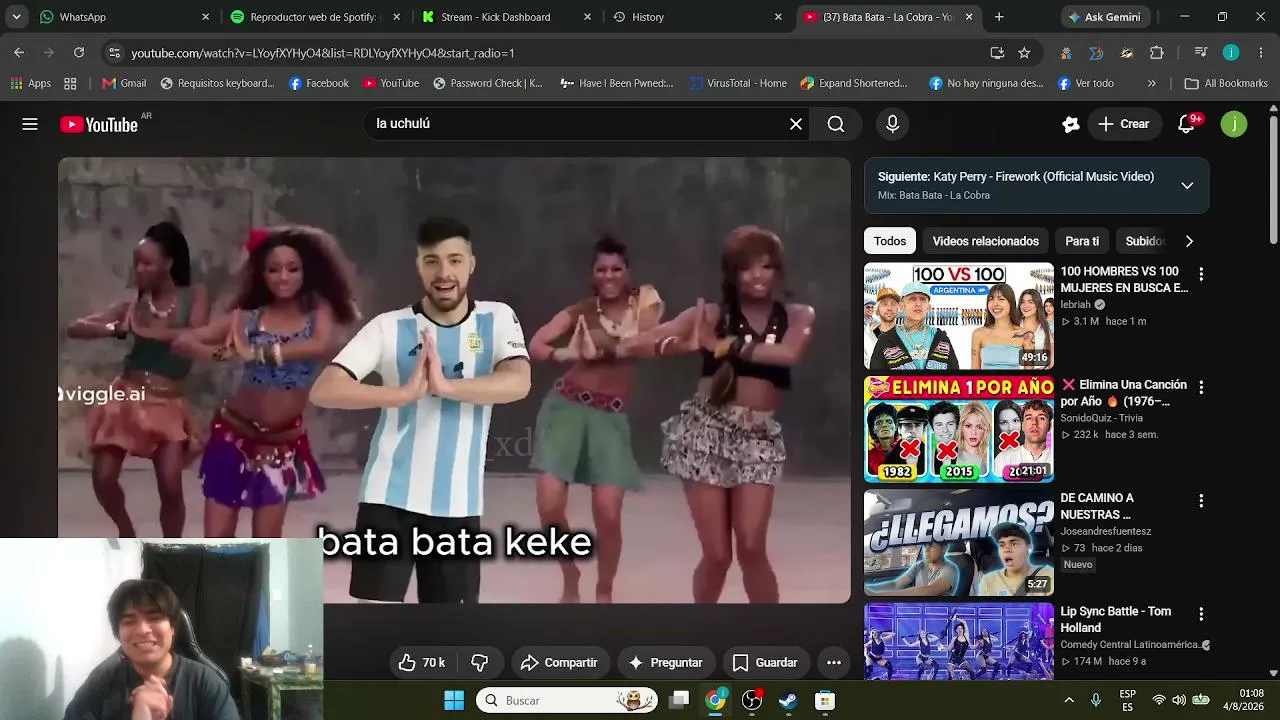
Task: Switch to the Spotify web player tab
Action: tap(316, 17)
